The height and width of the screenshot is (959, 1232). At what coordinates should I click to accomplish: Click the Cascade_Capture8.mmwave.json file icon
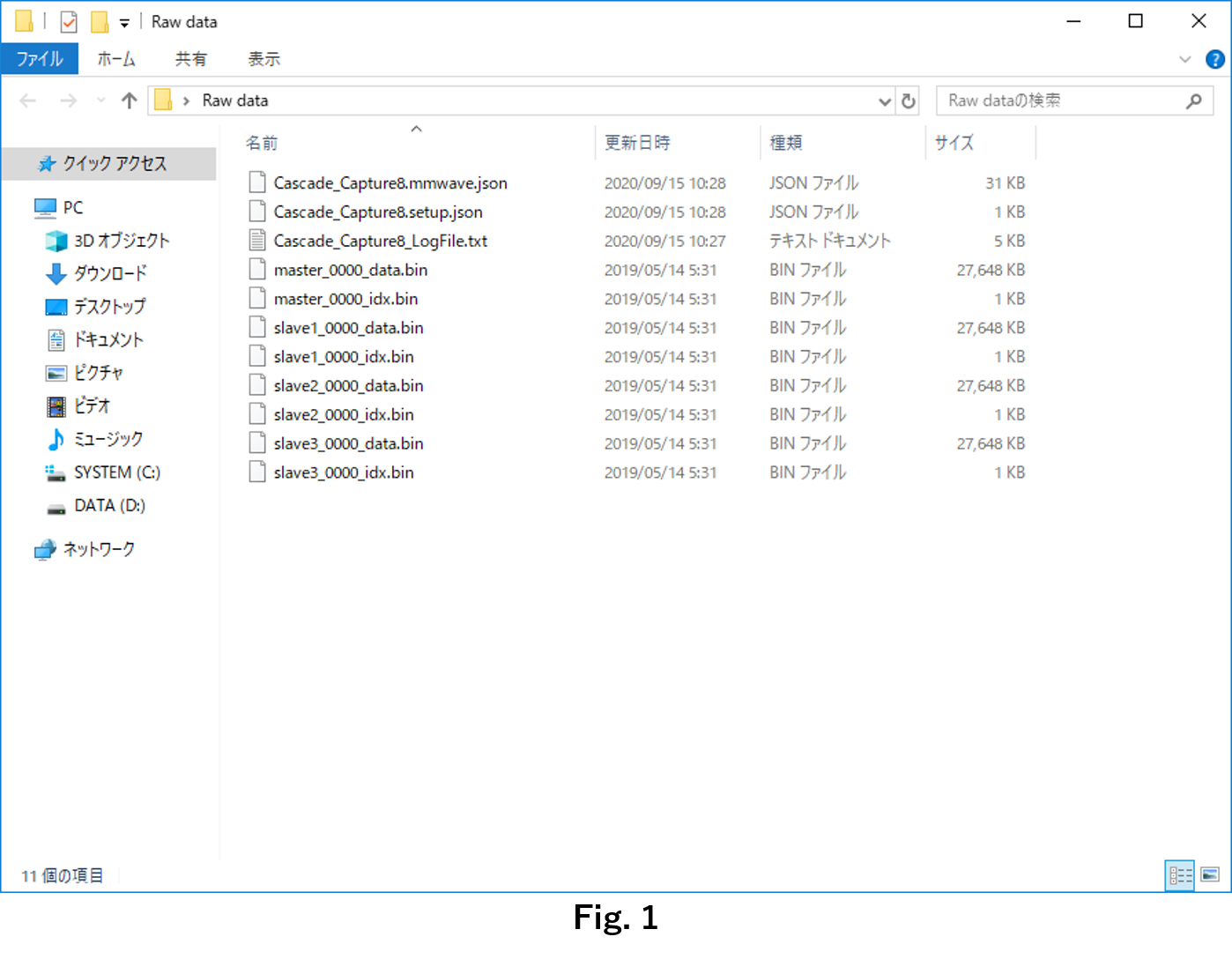257,182
